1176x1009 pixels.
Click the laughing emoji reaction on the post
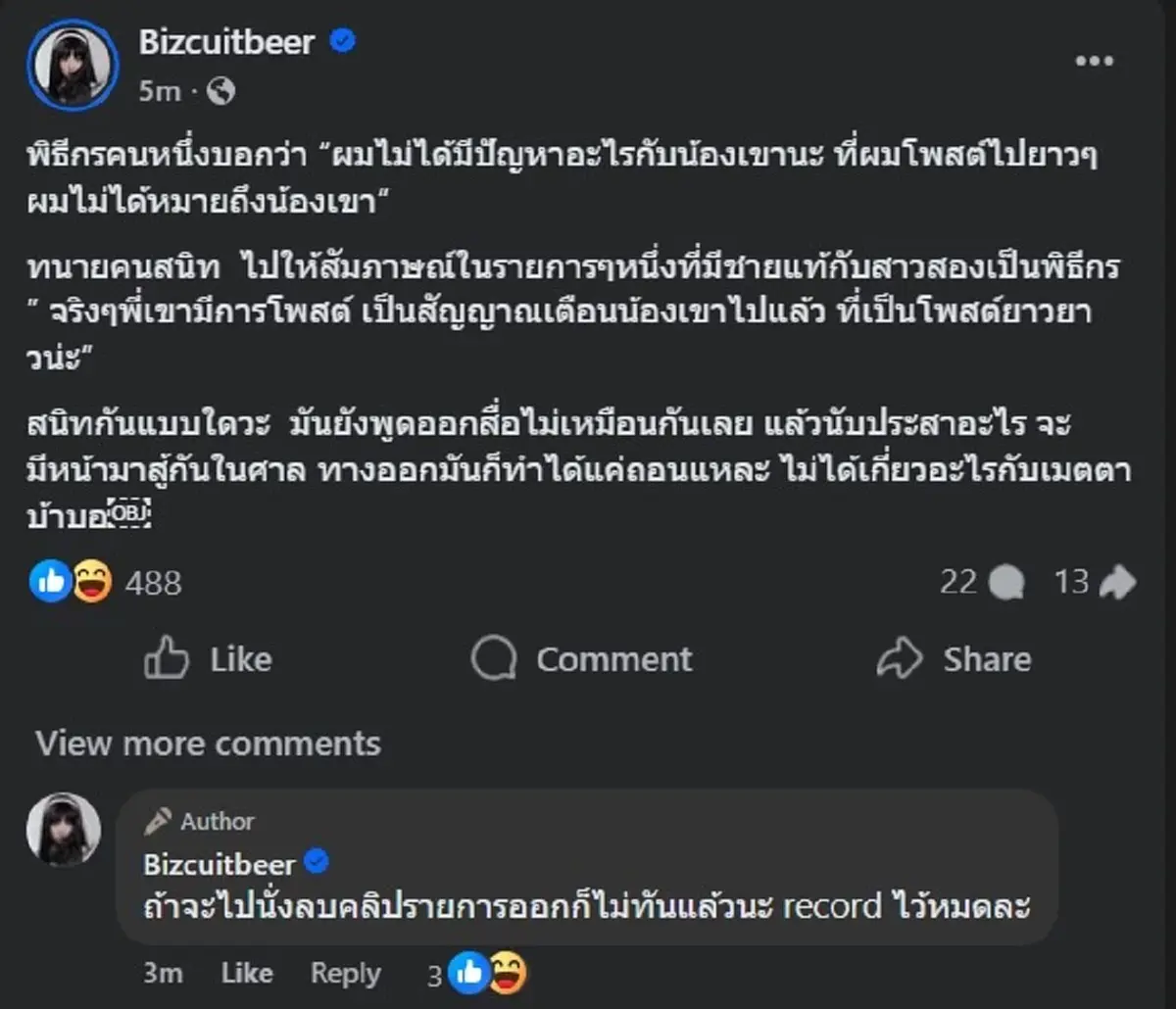(90, 582)
